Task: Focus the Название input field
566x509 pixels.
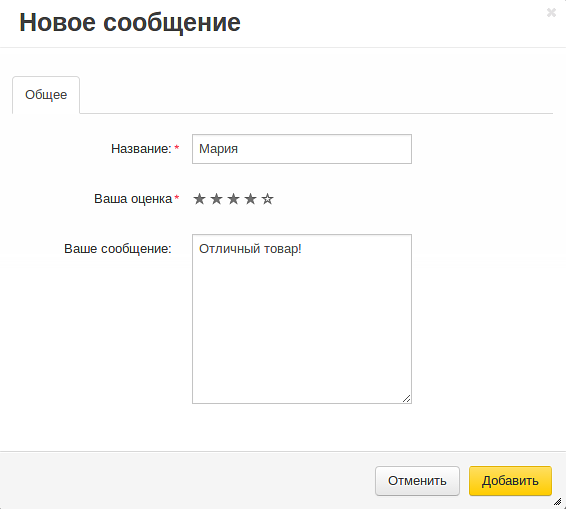Action: pyautogui.click(x=302, y=149)
